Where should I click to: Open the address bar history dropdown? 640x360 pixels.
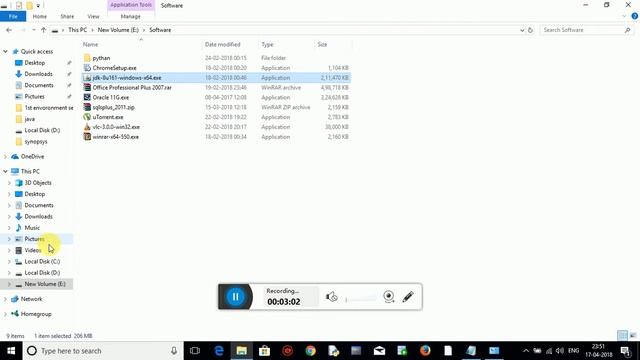522,30
